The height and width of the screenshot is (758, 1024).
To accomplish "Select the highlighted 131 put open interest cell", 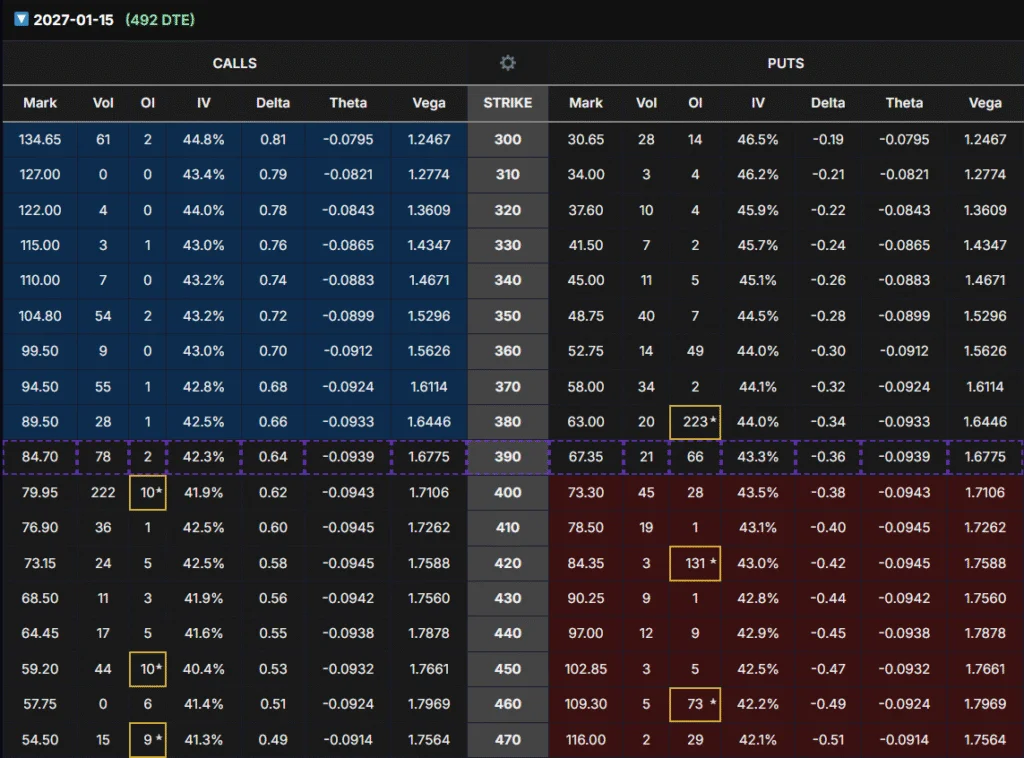I will point(694,563).
